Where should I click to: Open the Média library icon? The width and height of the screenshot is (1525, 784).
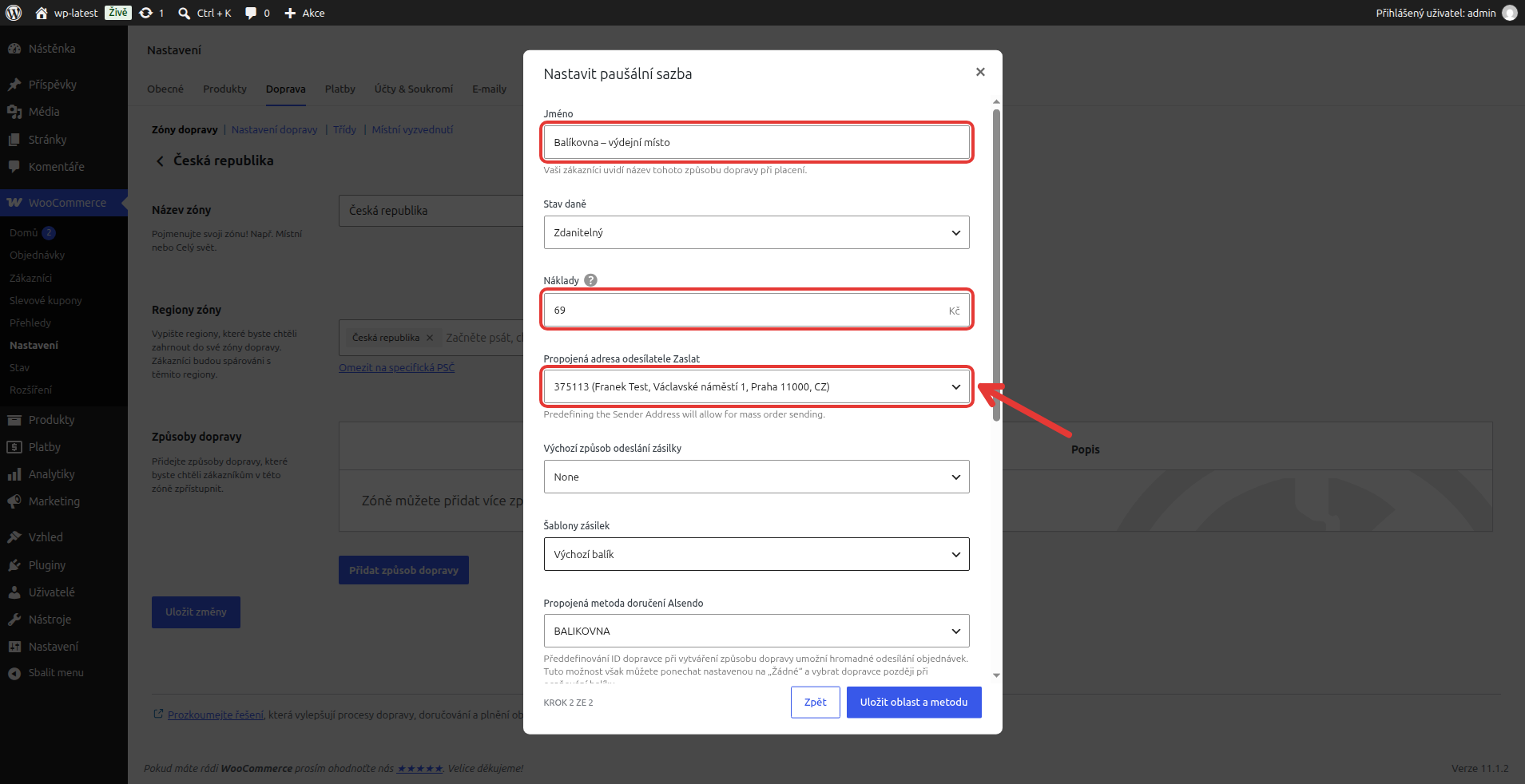coord(14,112)
